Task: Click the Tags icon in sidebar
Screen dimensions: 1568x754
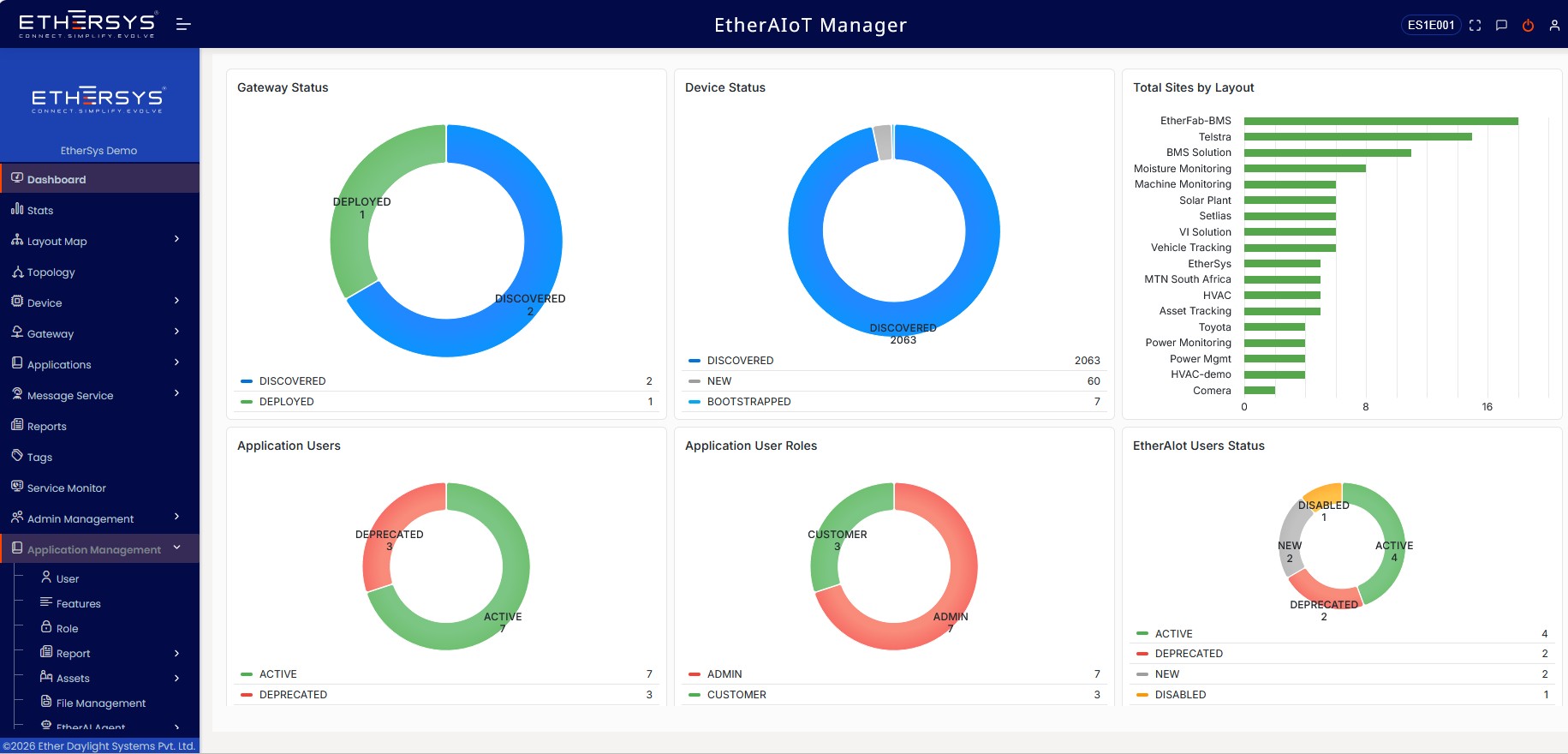Action: [x=17, y=456]
